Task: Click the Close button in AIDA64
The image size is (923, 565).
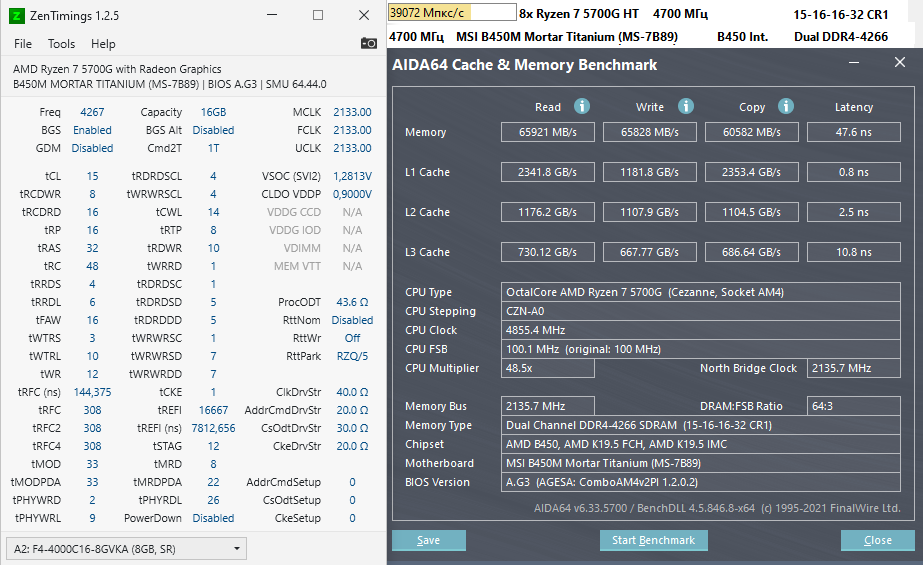Action: click(x=878, y=540)
